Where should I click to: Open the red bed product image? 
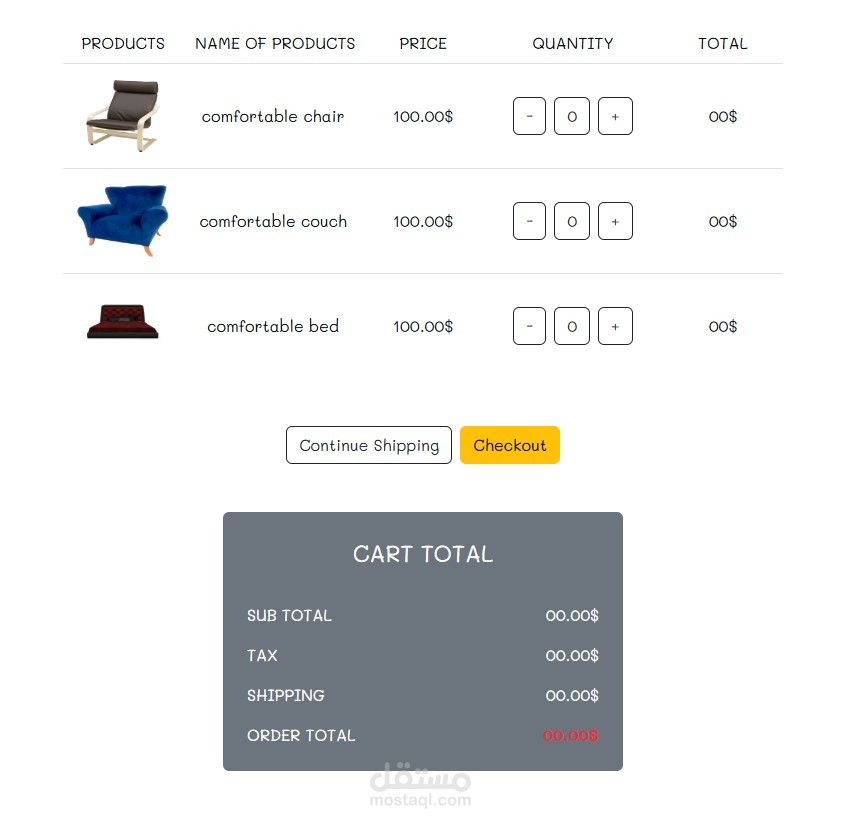(x=123, y=322)
